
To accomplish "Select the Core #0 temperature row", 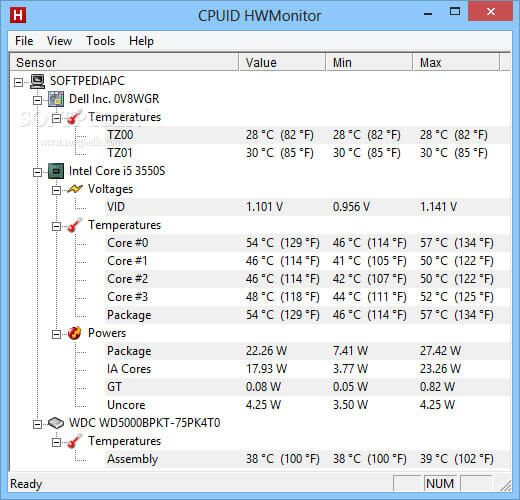I will coord(307,243).
